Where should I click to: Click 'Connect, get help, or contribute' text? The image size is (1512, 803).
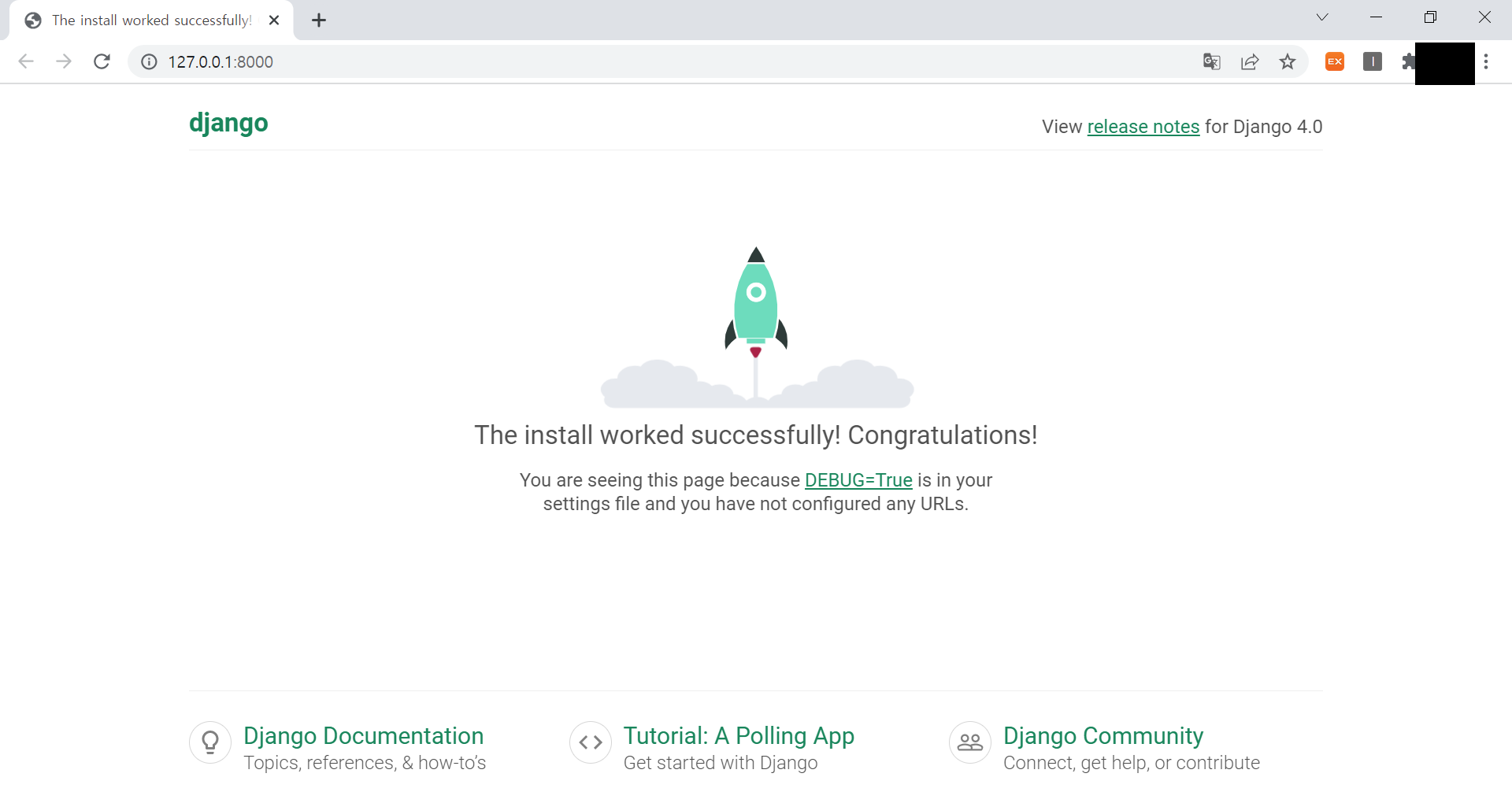(x=1132, y=763)
